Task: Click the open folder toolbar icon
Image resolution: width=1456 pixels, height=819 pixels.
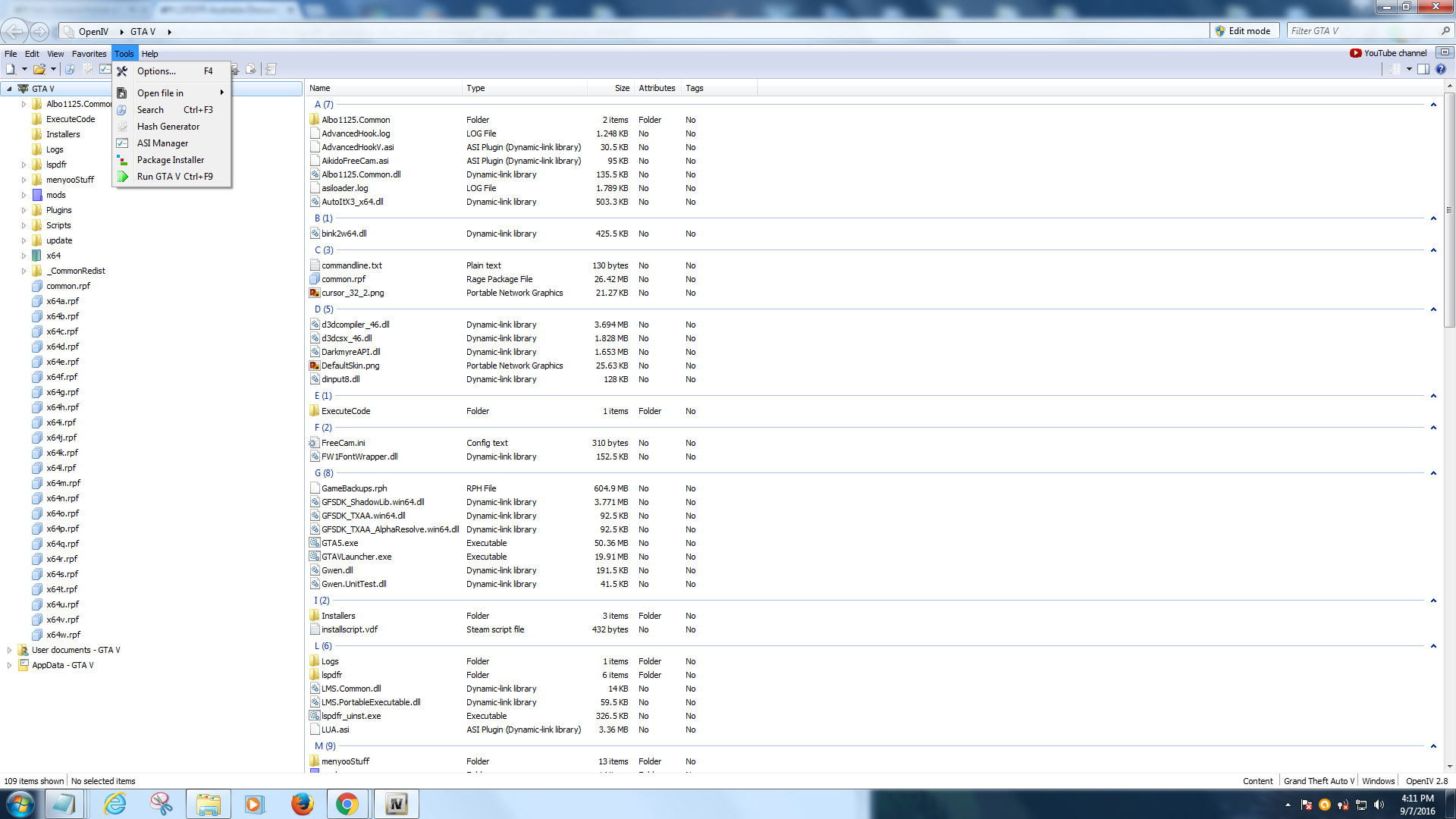Action: pos(39,69)
